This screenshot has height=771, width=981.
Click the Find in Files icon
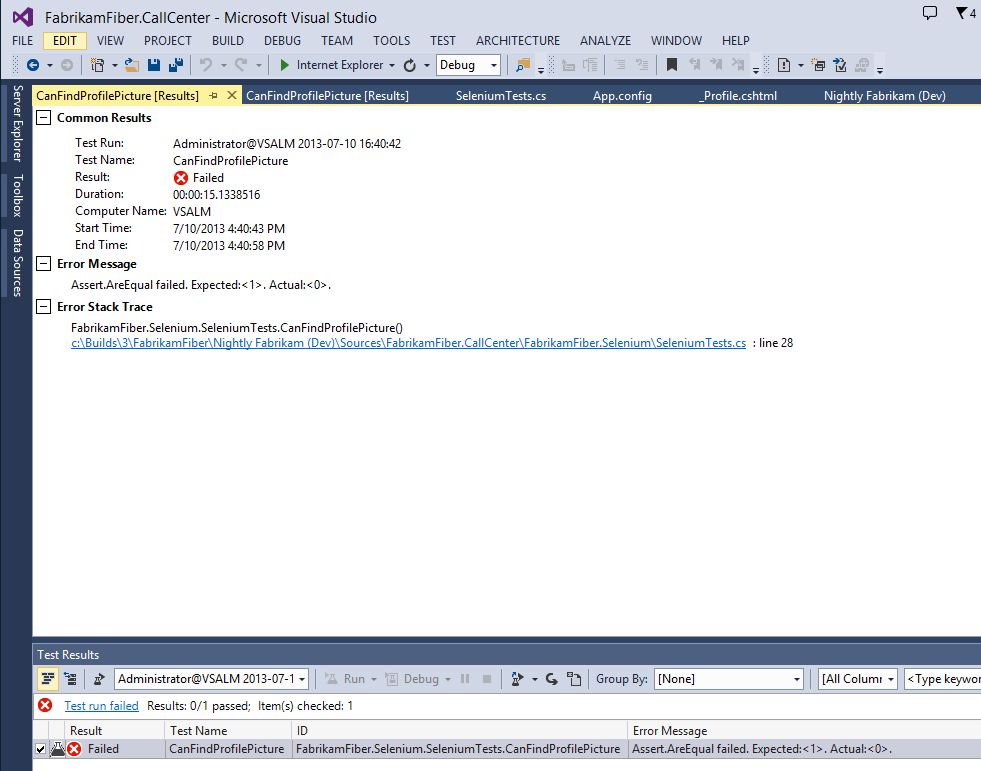[x=523, y=65]
